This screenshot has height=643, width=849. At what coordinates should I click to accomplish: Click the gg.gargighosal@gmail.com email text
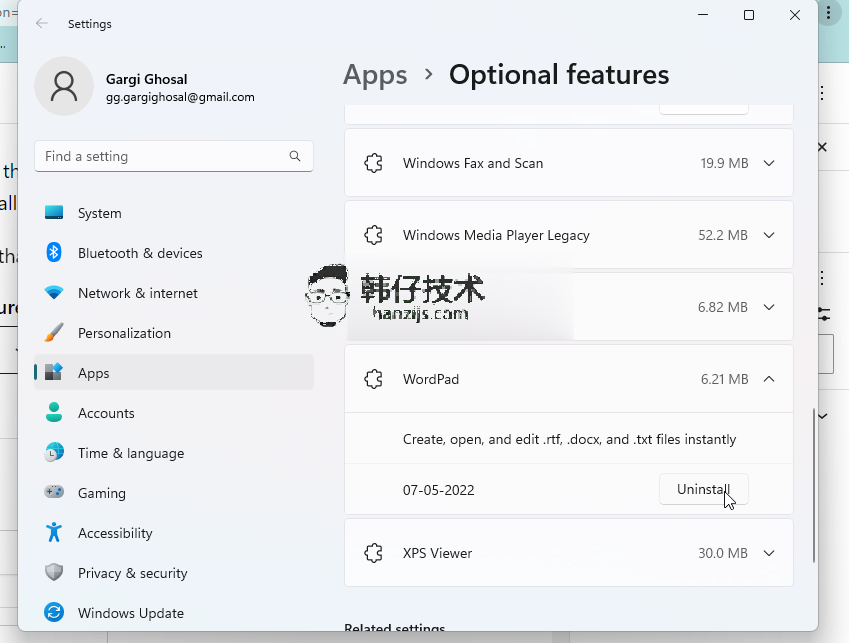pos(180,97)
